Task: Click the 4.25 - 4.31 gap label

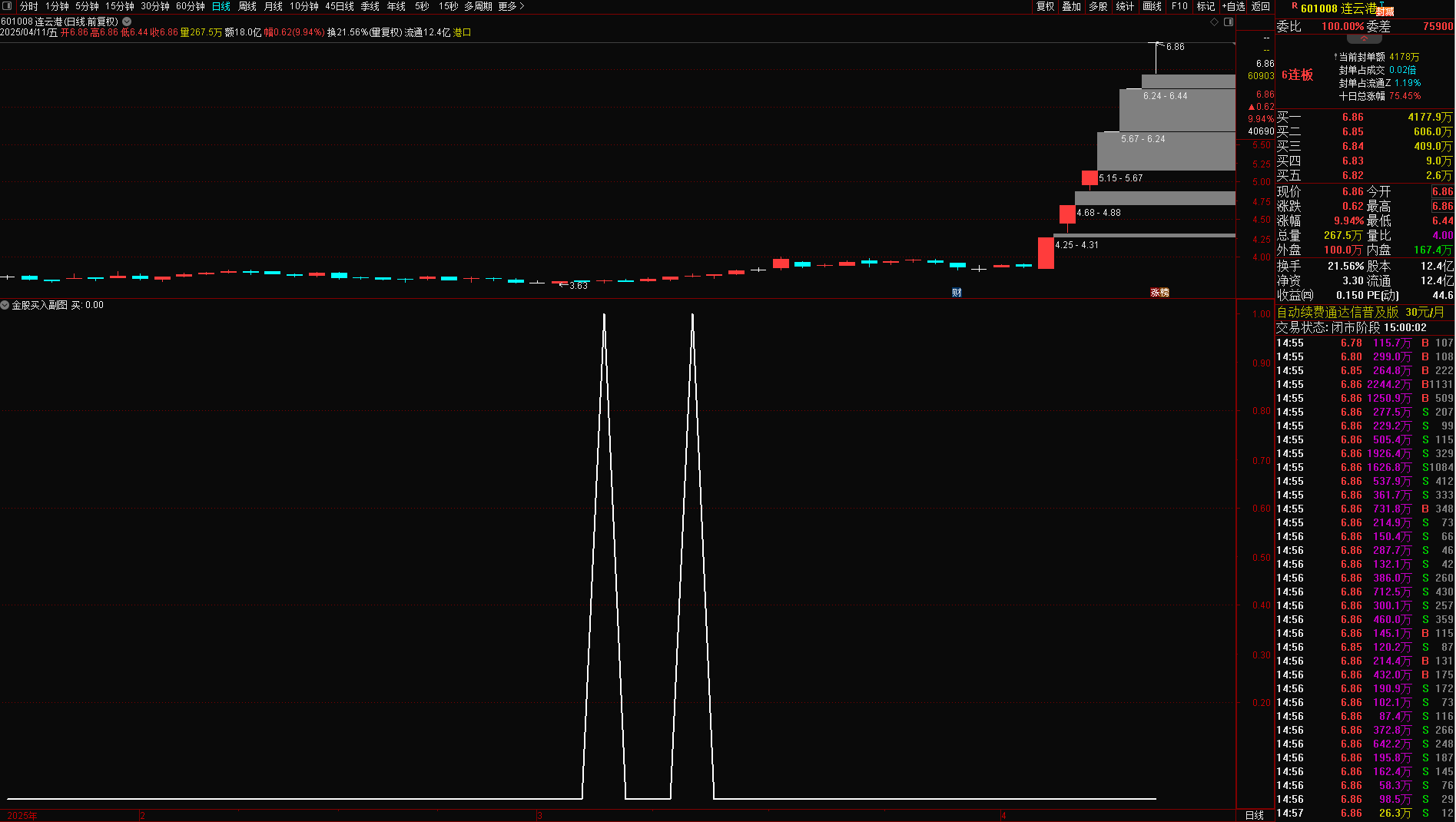Action: (1076, 245)
